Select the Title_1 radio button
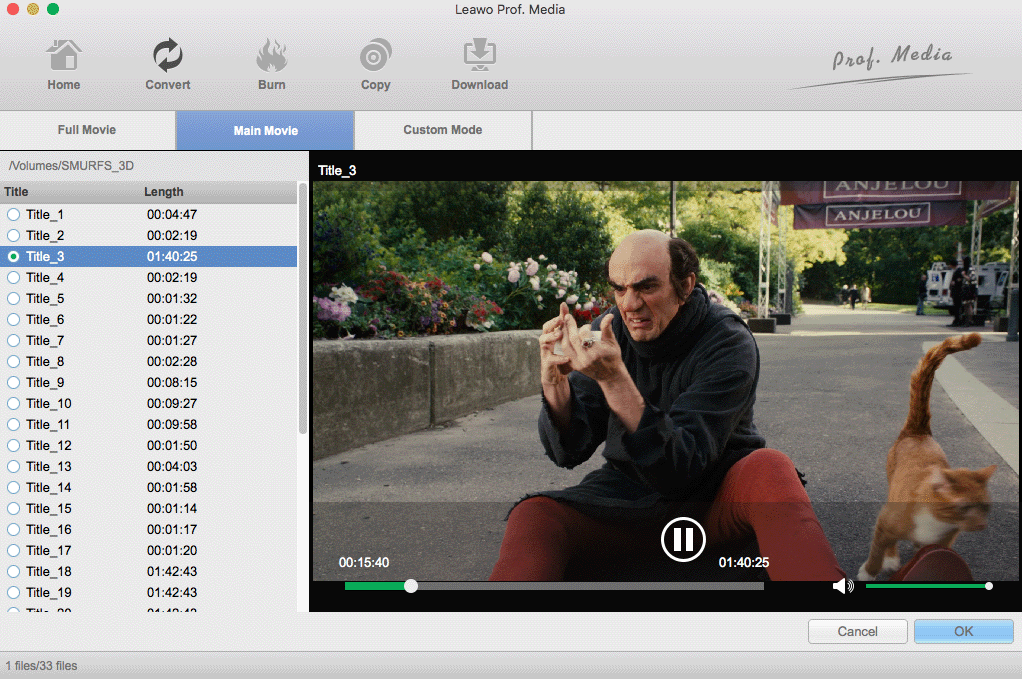1022x679 pixels. pyautogui.click(x=14, y=214)
